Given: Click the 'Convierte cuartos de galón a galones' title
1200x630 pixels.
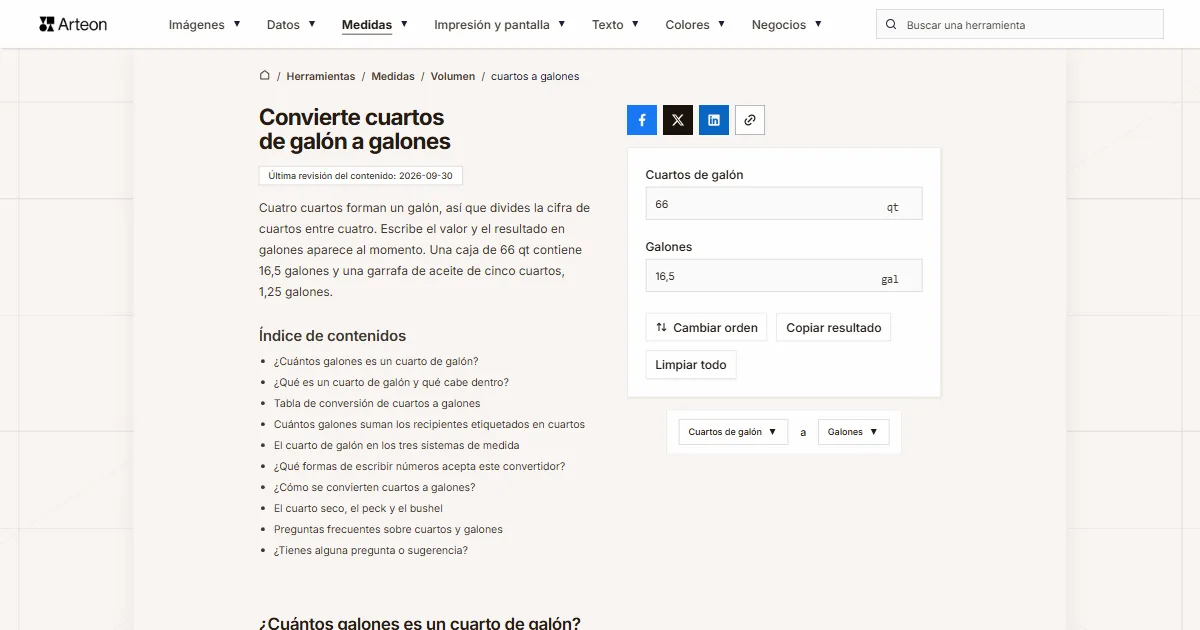Looking at the screenshot, I should pyautogui.click(x=355, y=130).
